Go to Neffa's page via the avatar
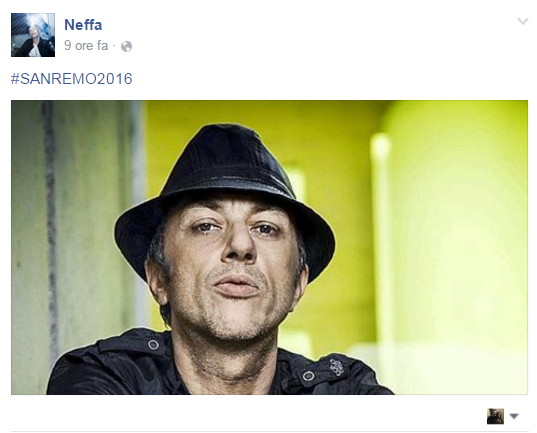This screenshot has height=433, width=537. coord(33,35)
